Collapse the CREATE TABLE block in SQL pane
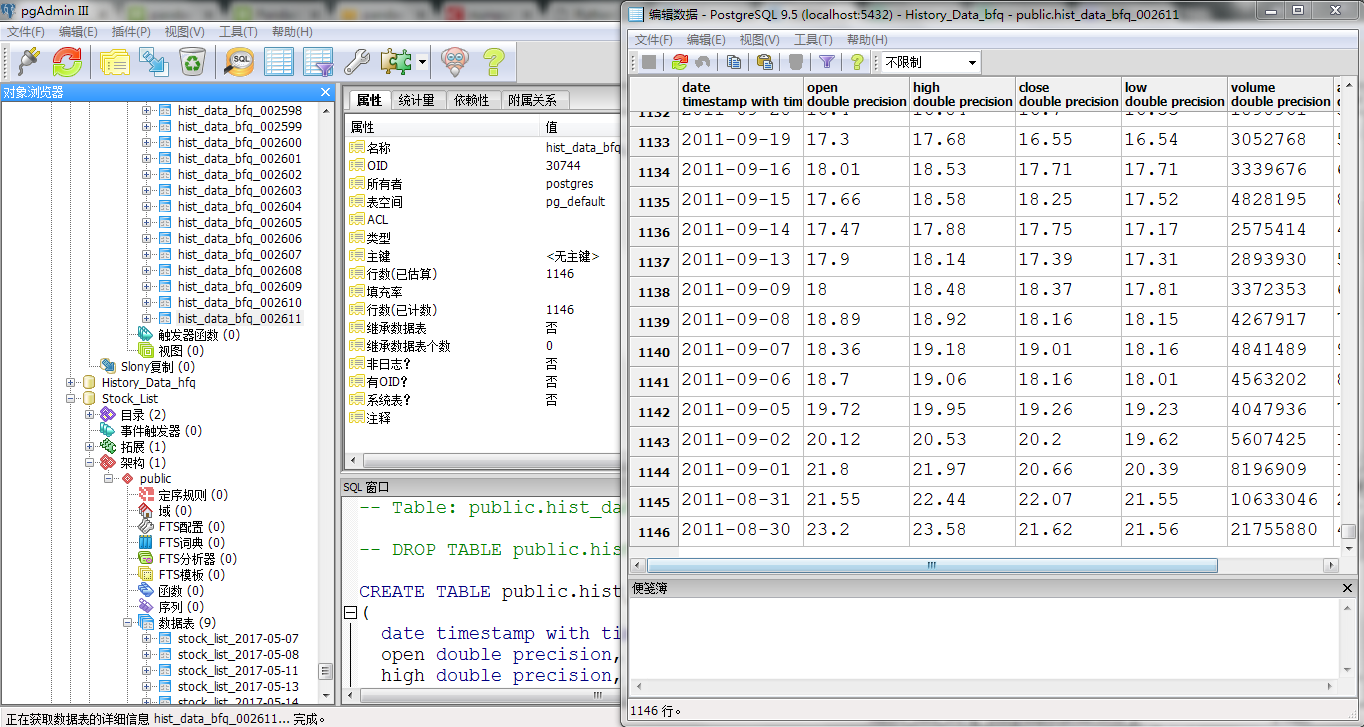Image resolution: width=1364 pixels, height=727 pixels. 350,612
